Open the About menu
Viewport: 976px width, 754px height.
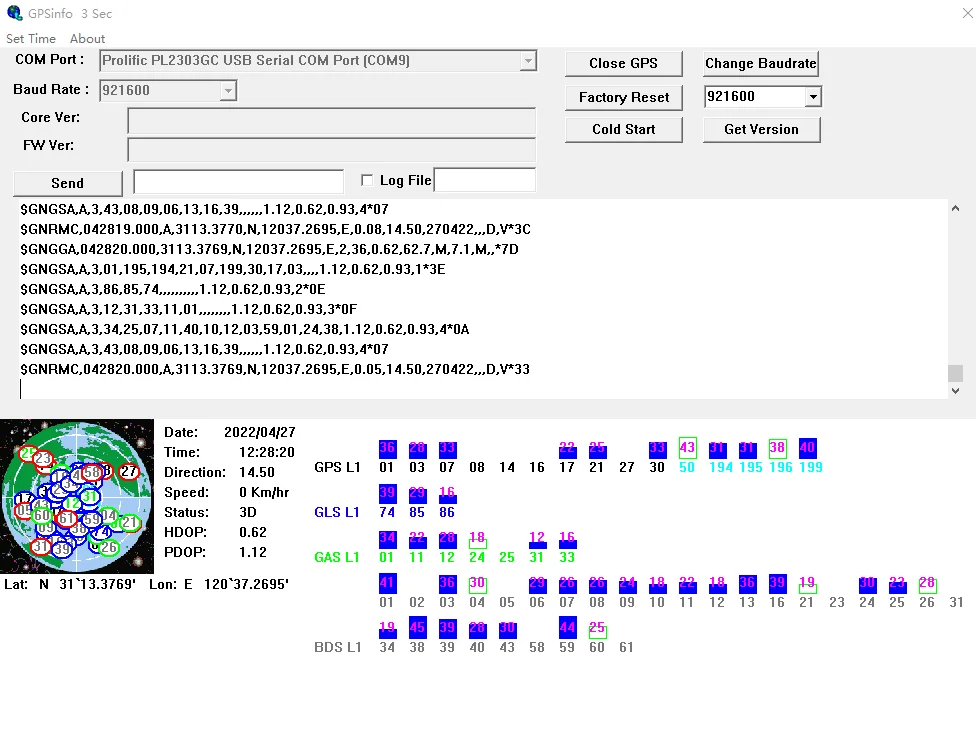(87, 39)
